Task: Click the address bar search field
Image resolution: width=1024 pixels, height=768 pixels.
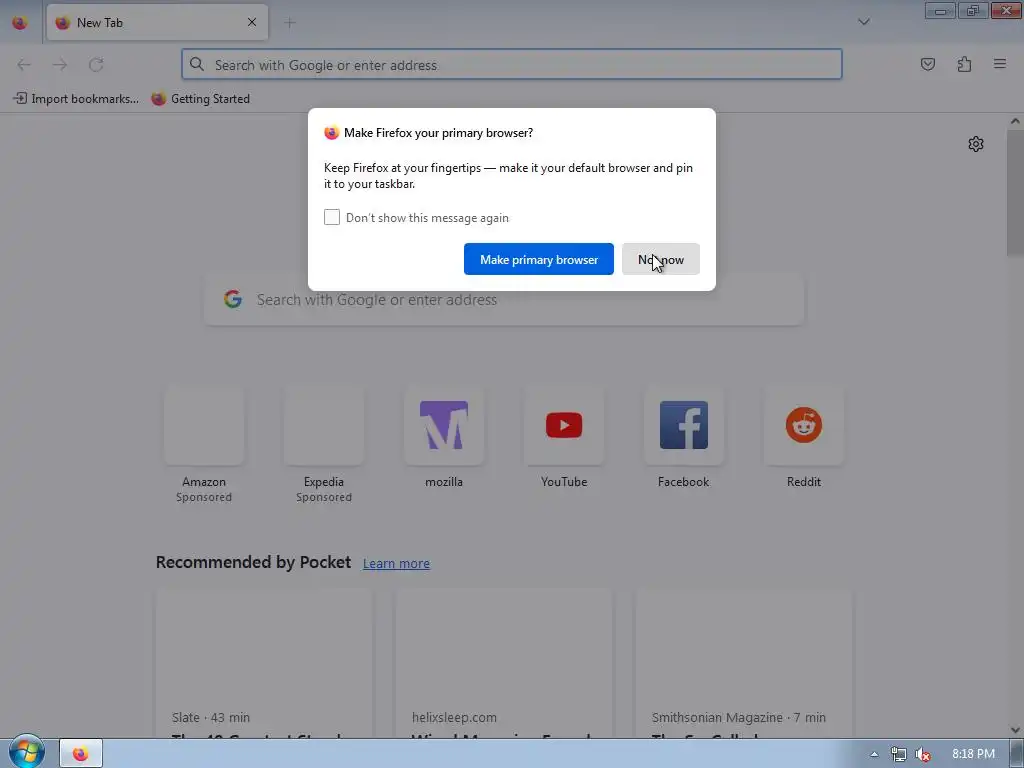Action: (x=512, y=64)
